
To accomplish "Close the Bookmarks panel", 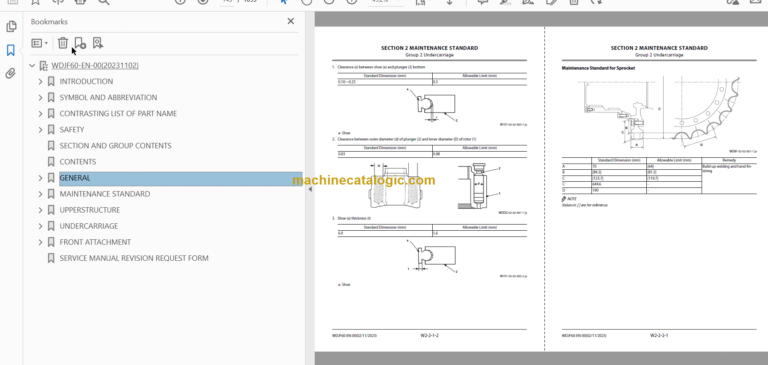I will pos(290,21).
